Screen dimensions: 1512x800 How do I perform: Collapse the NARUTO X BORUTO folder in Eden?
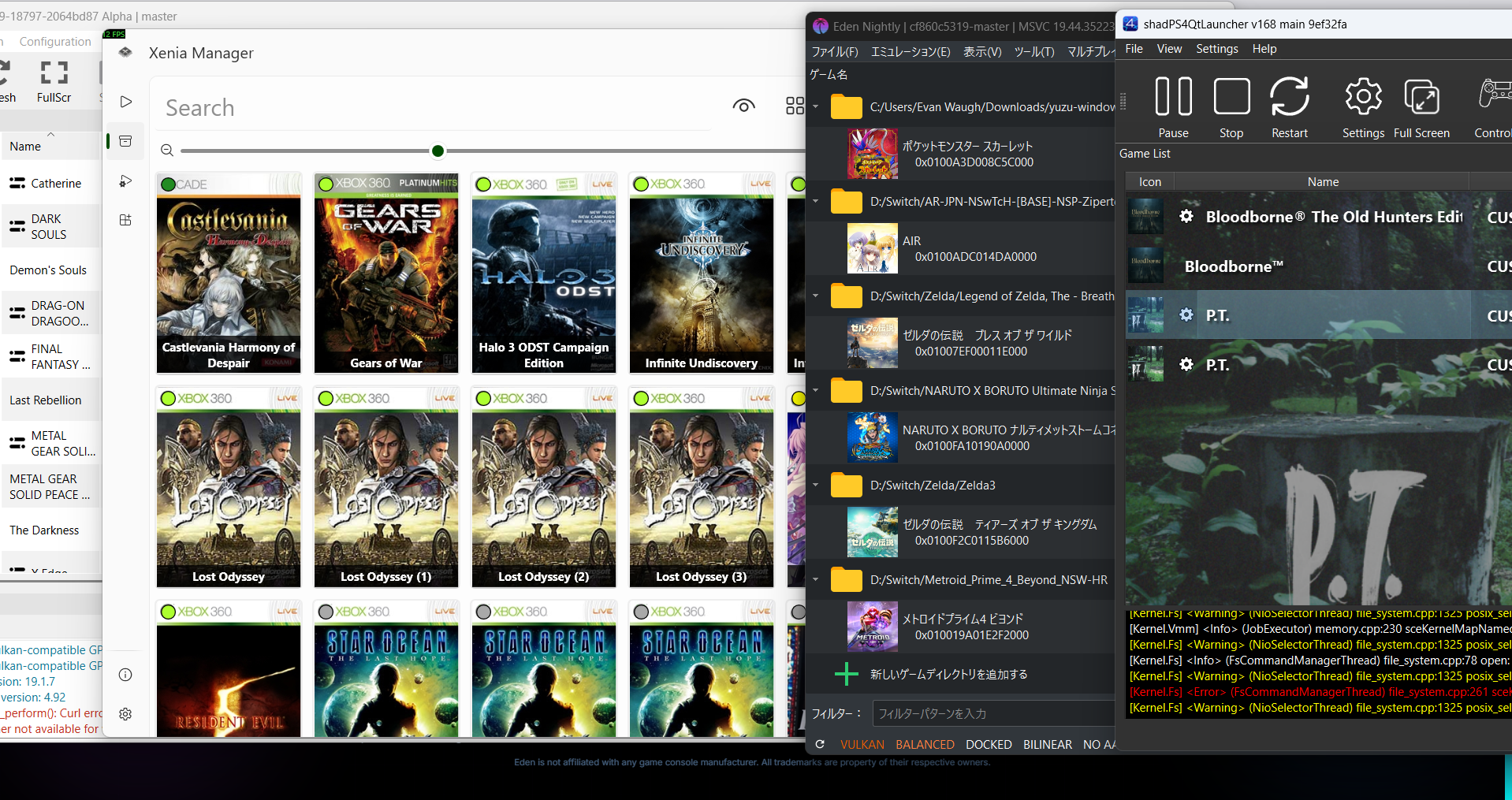[816, 390]
